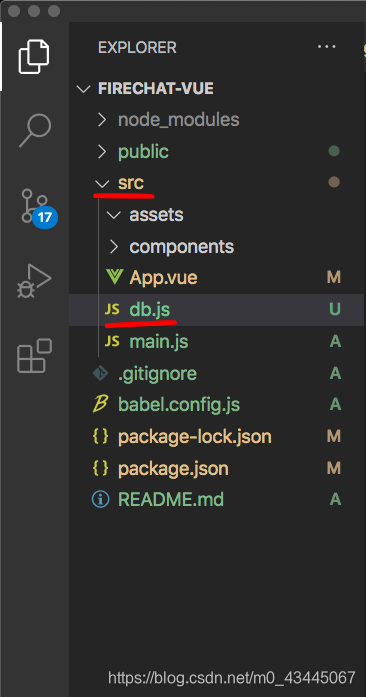Screen dimensions: 366x697
Task: Open the package.json file
Action: [x=216, y=468]
